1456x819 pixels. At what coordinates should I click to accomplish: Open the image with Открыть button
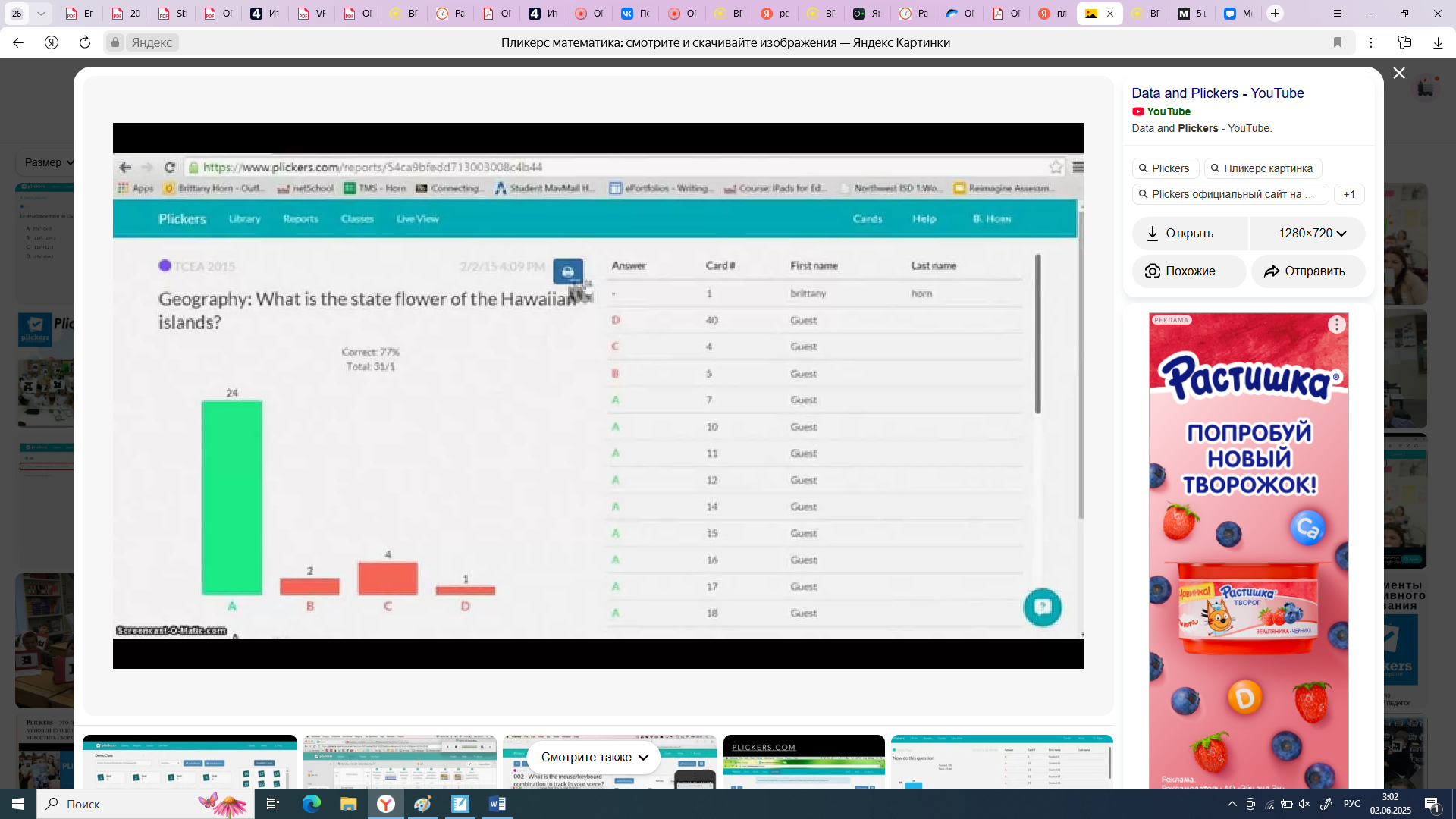tap(1189, 233)
